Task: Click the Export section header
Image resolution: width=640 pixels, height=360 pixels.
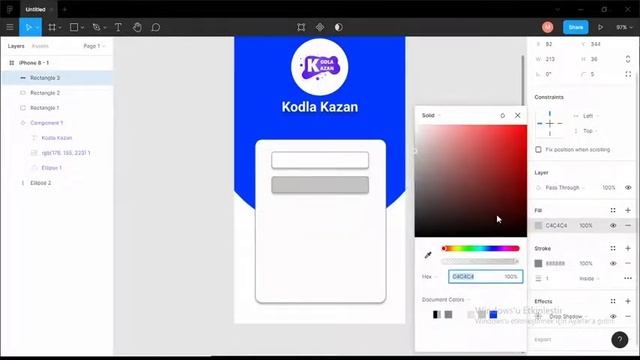Action: (x=543, y=340)
